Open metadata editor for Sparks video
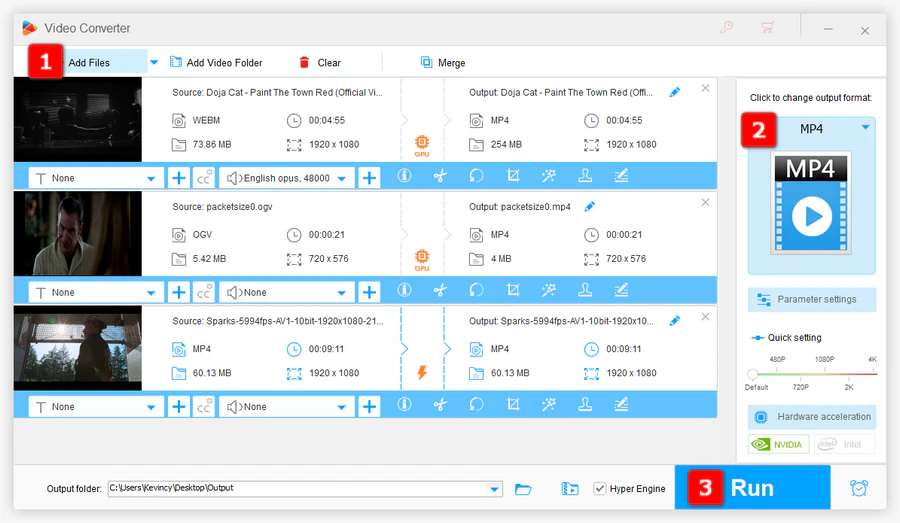Screen dimensions: 900x523 click(621, 404)
